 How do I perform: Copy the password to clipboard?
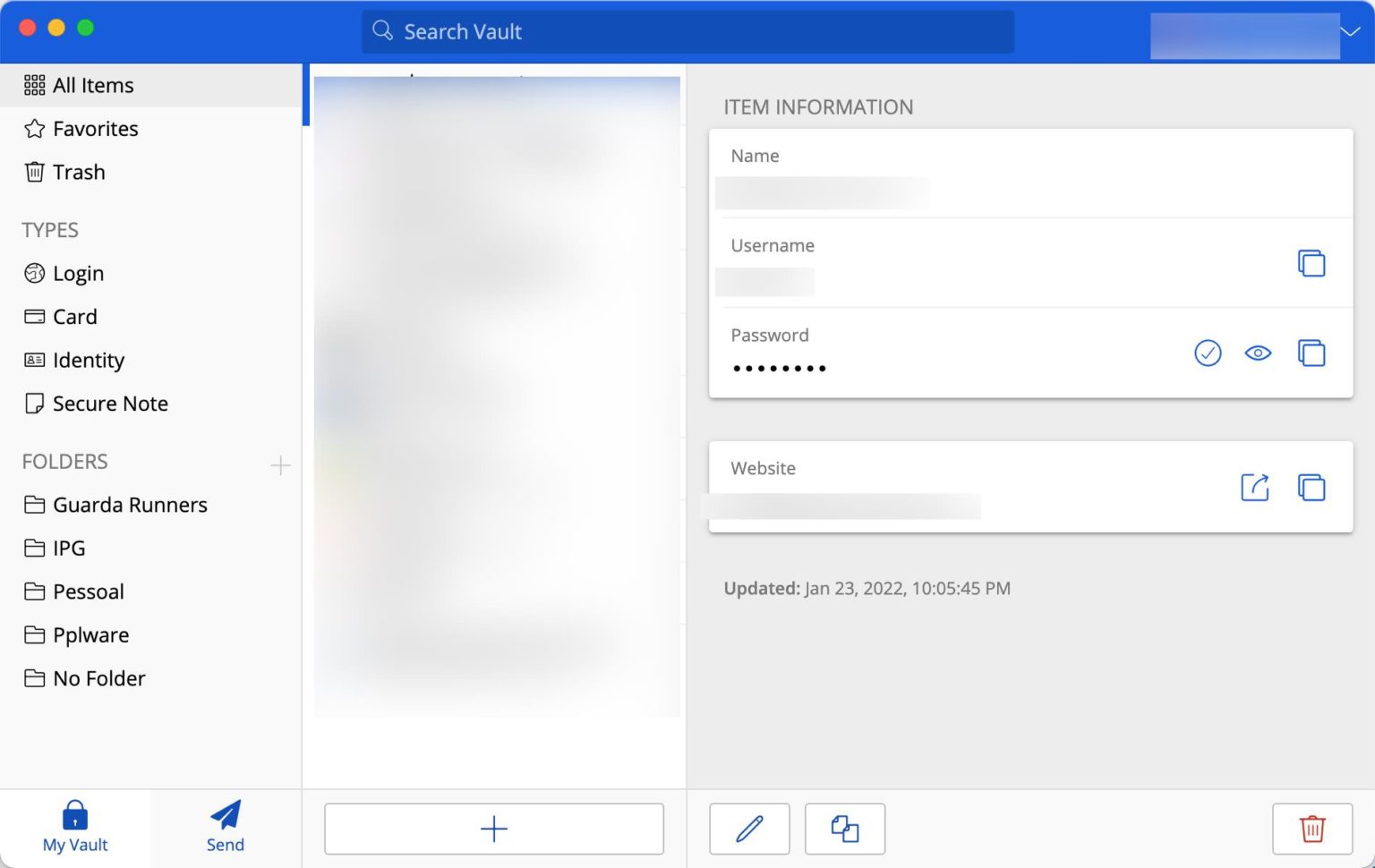pyautogui.click(x=1311, y=353)
